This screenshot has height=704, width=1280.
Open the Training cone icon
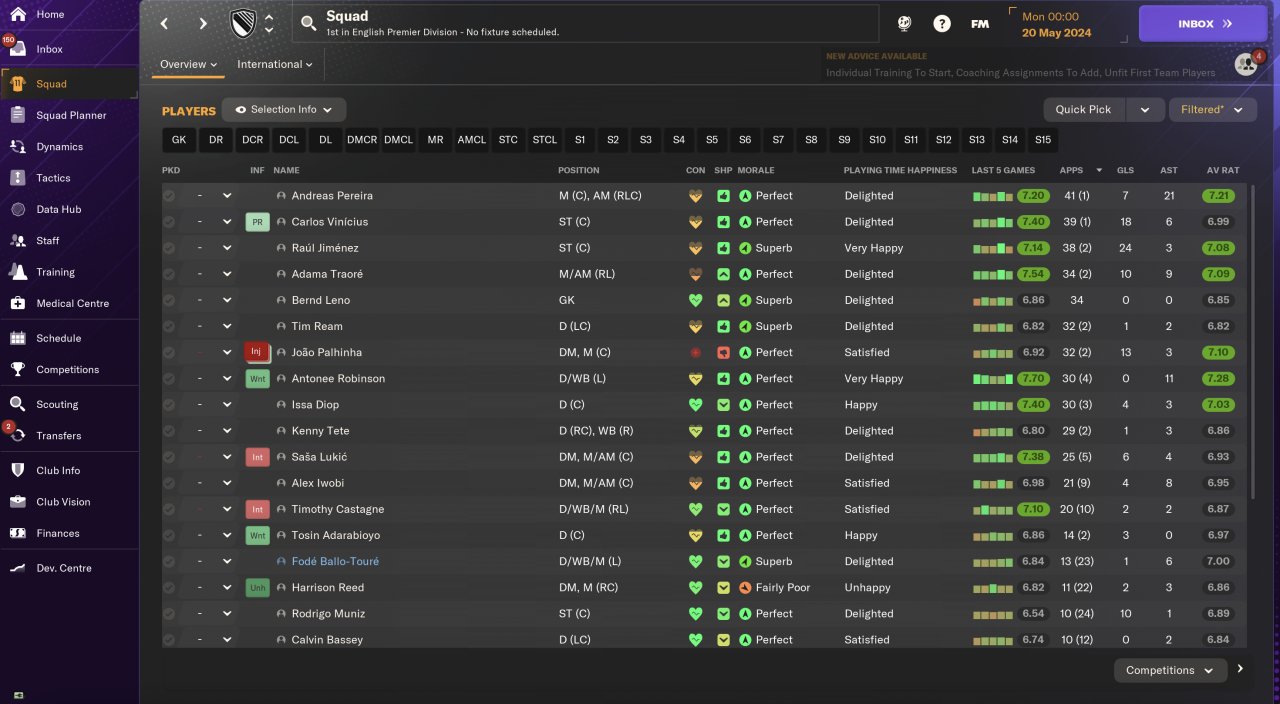pyautogui.click(x=17, y=272)
